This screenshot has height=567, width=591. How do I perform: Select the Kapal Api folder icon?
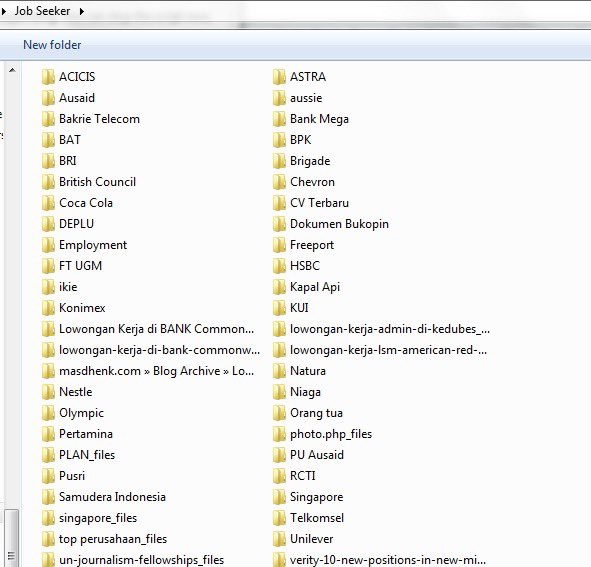point(279,287)
